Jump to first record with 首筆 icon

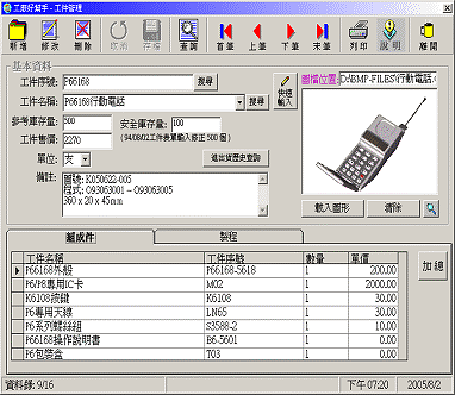(225, 35)
